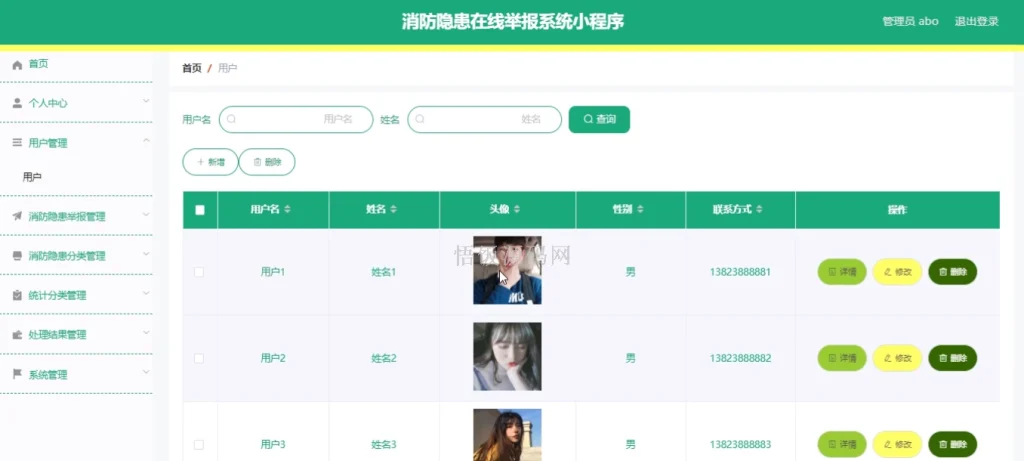Open 详情 for 用户3
Image resolution: width=1024 pixels, height=461 pixels.
(x=842, y=444)
